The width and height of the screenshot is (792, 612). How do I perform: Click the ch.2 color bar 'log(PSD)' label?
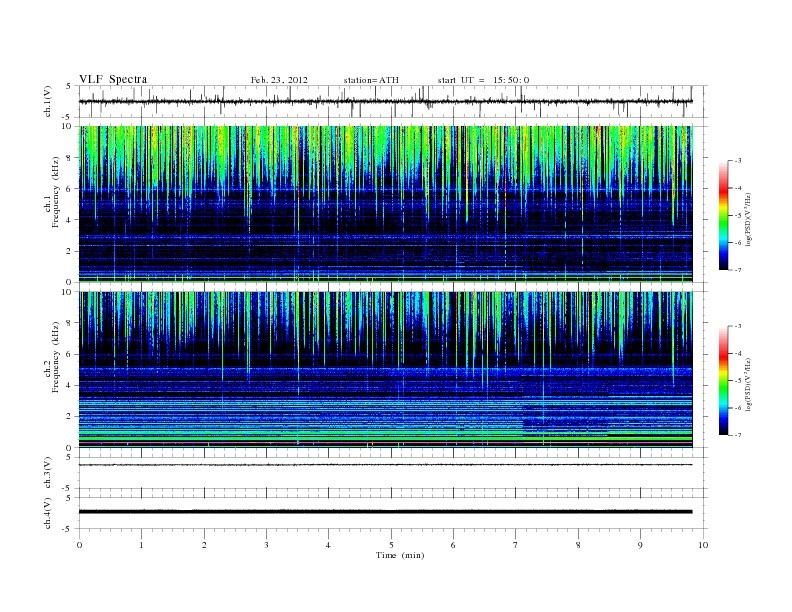[748, 384]
